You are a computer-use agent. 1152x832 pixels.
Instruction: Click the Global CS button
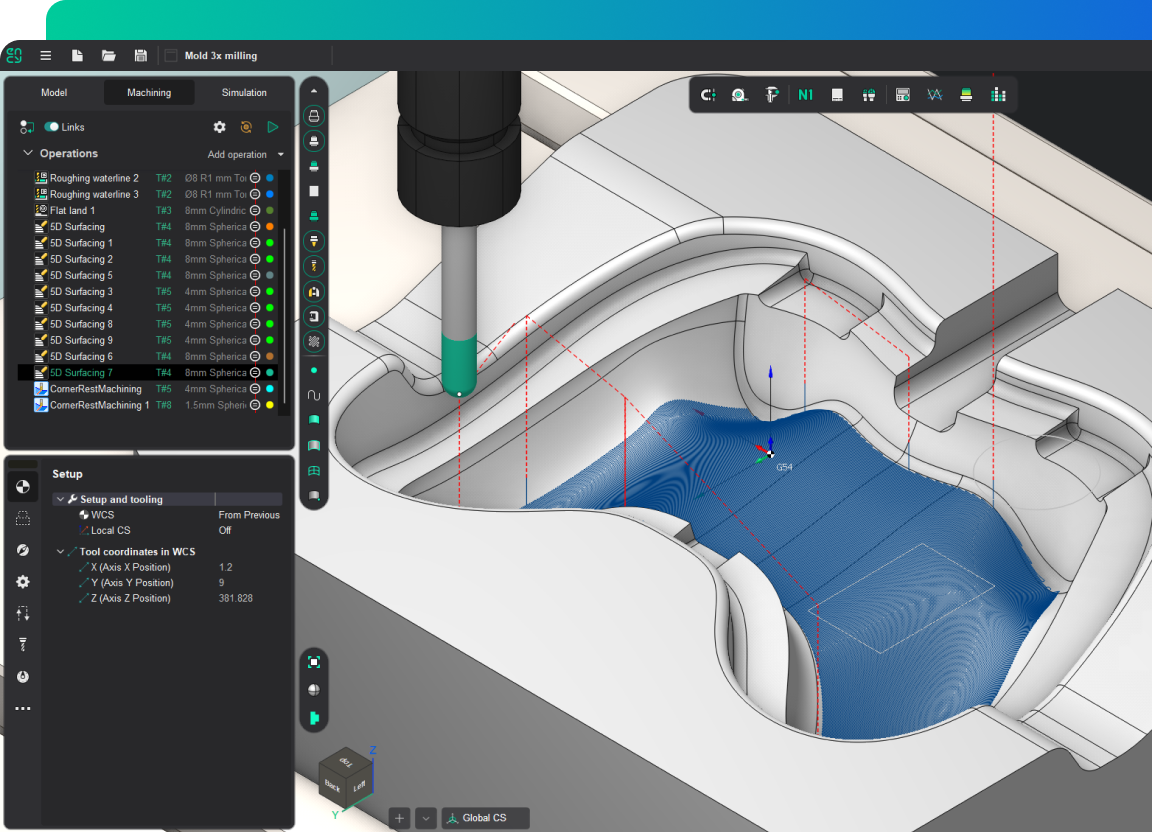point(485,818)
